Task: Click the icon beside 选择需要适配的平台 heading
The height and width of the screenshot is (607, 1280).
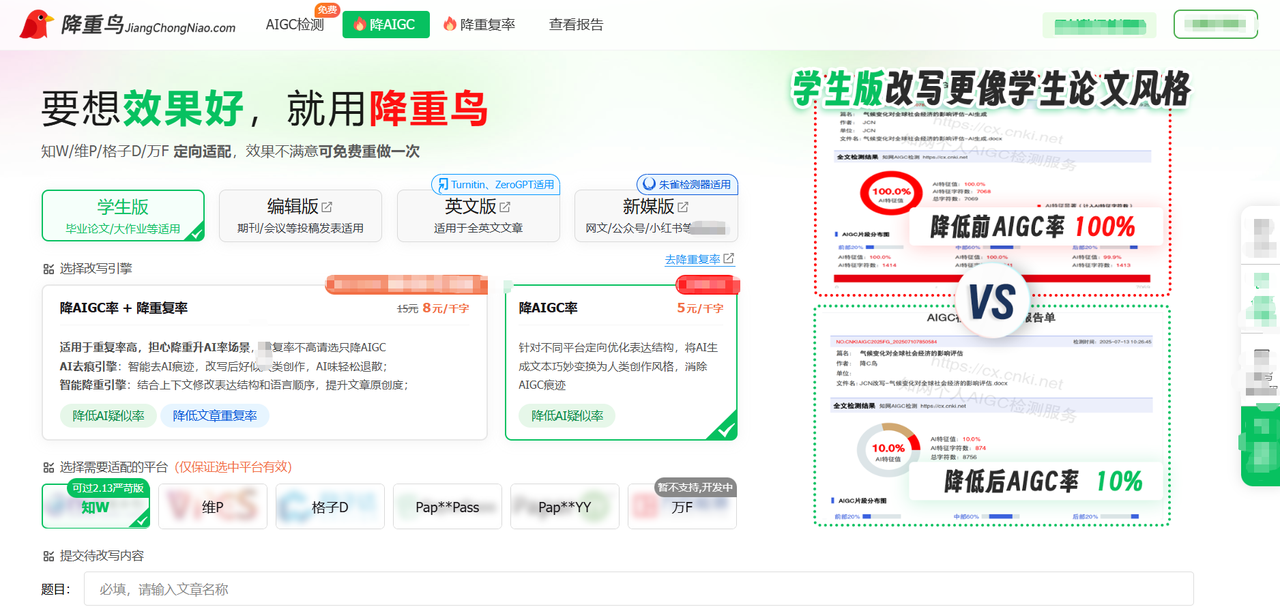Action: 48,467
